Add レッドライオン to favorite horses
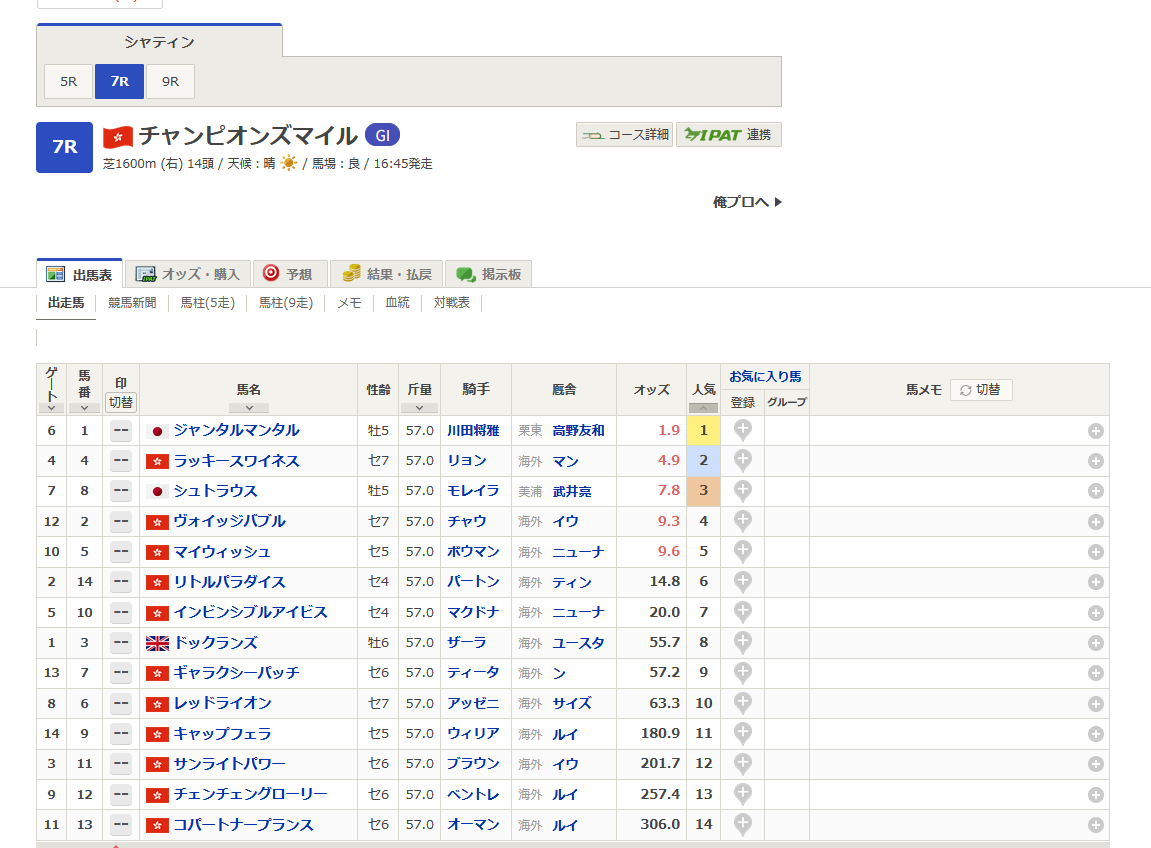 tap(742, 703)
